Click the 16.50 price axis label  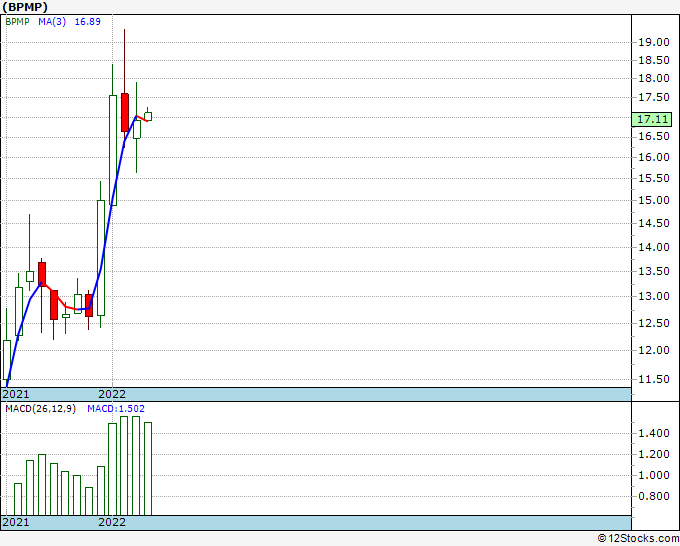click(x=654, y=137)
